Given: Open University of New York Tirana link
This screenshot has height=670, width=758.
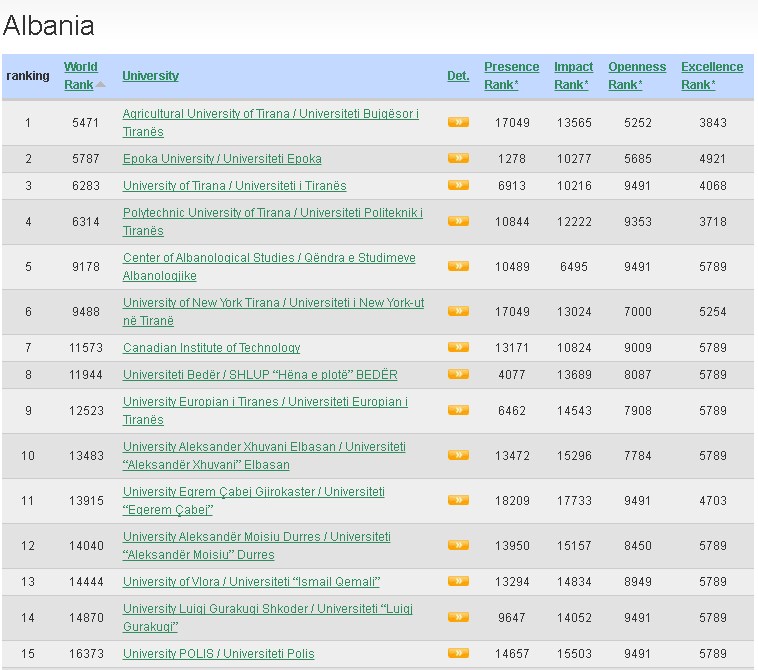Looking at the screenshot, I should point(273,311).
